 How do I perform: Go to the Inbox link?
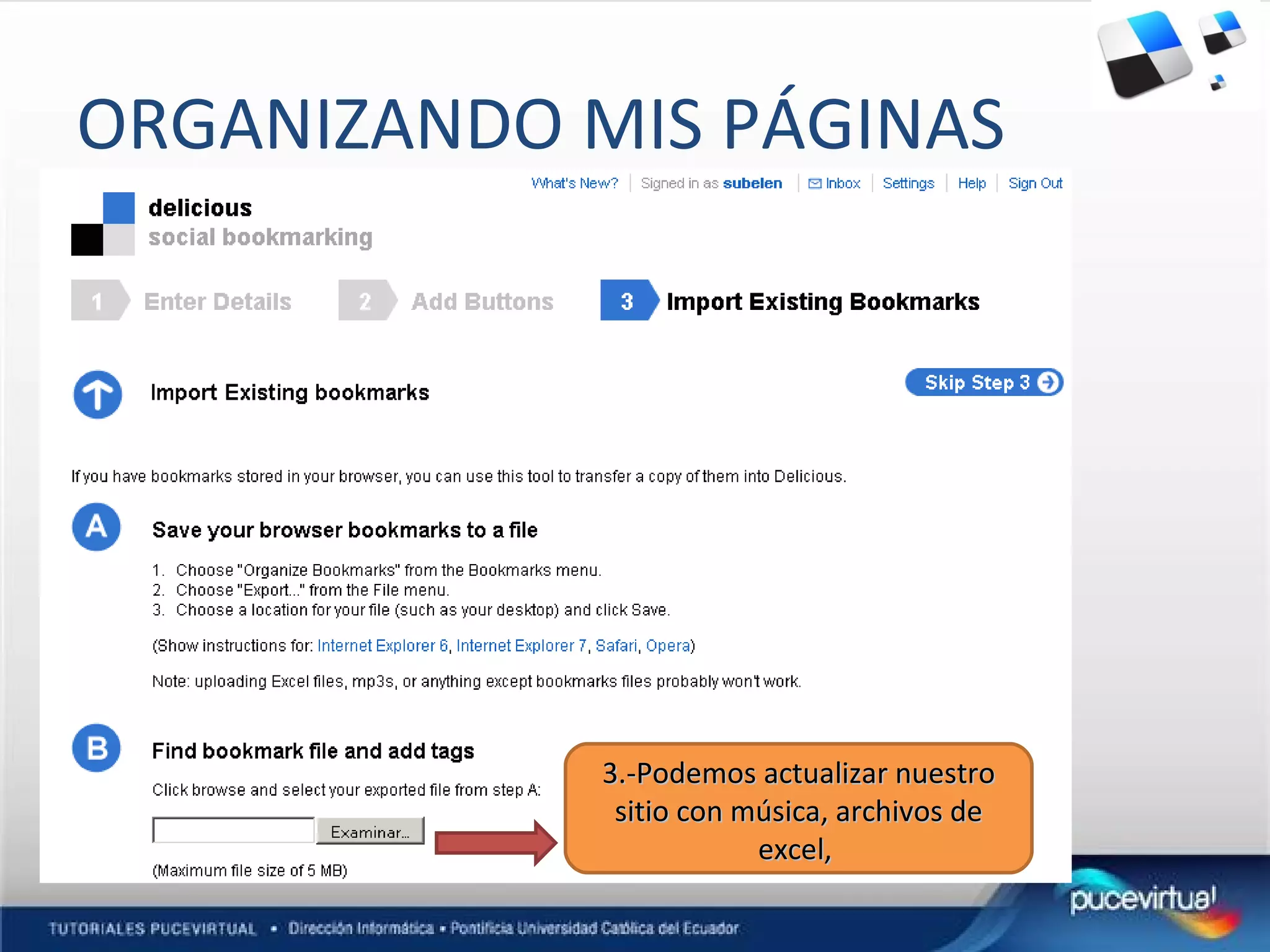843,183
